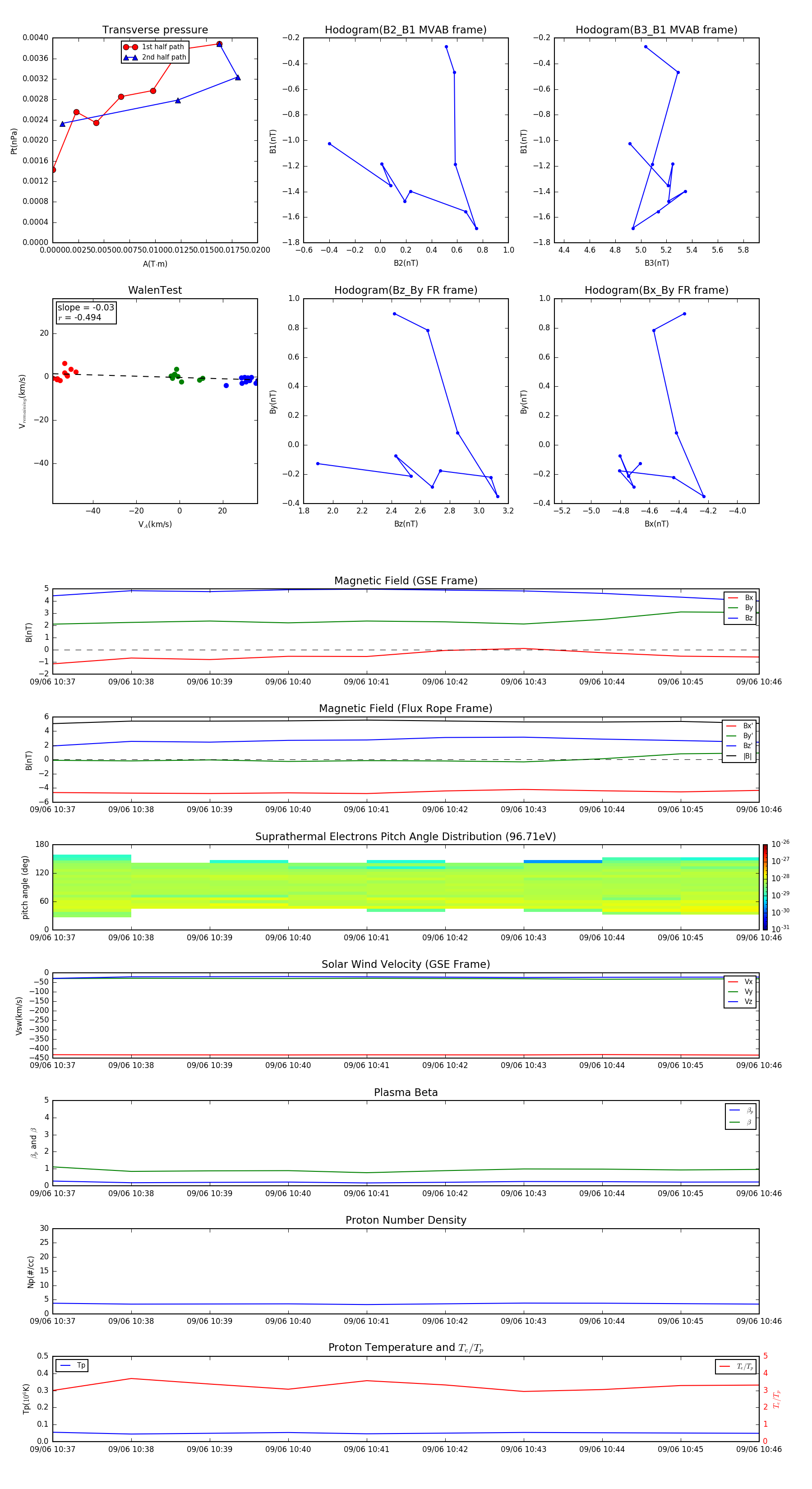Select "Bx" in the GSE magnetic field legend

coord(740,598)
